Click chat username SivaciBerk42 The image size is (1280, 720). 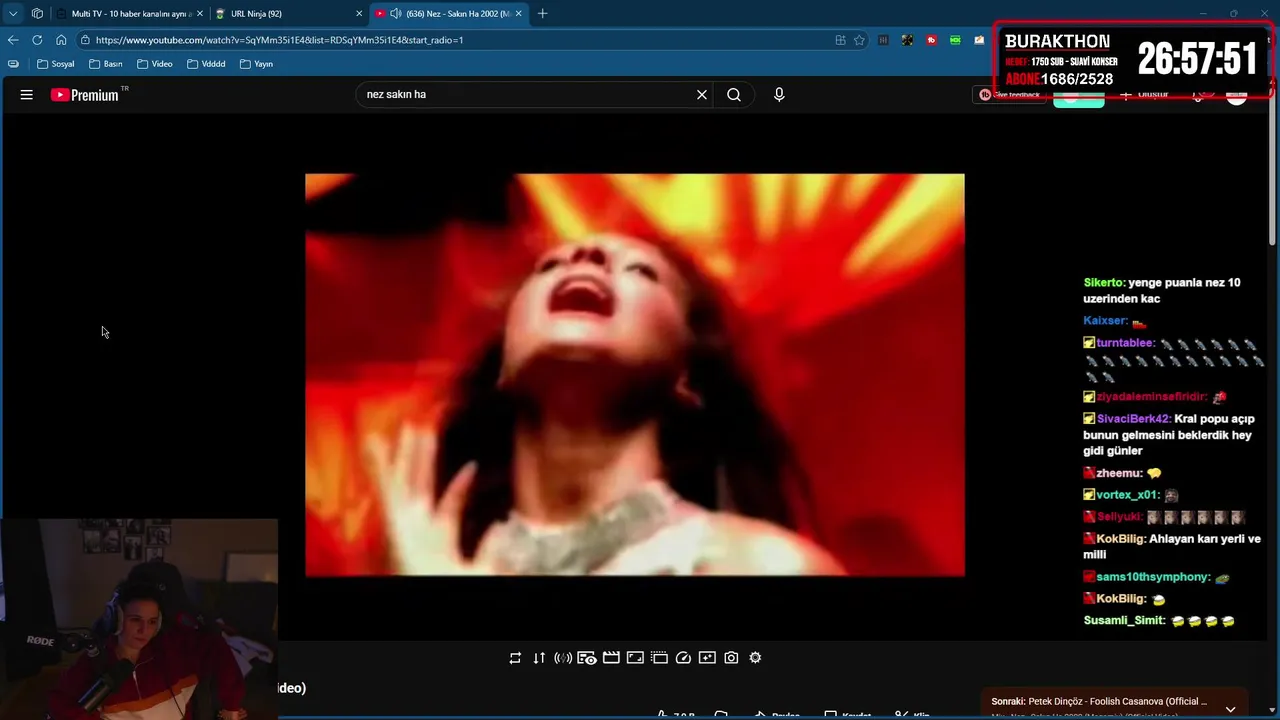[x=1133, y=419]
